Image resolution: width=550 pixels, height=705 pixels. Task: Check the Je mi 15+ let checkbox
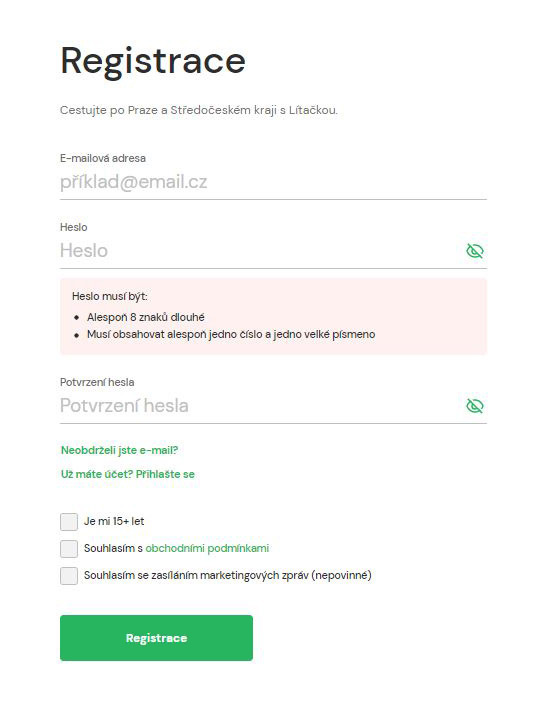coord(69,522)
